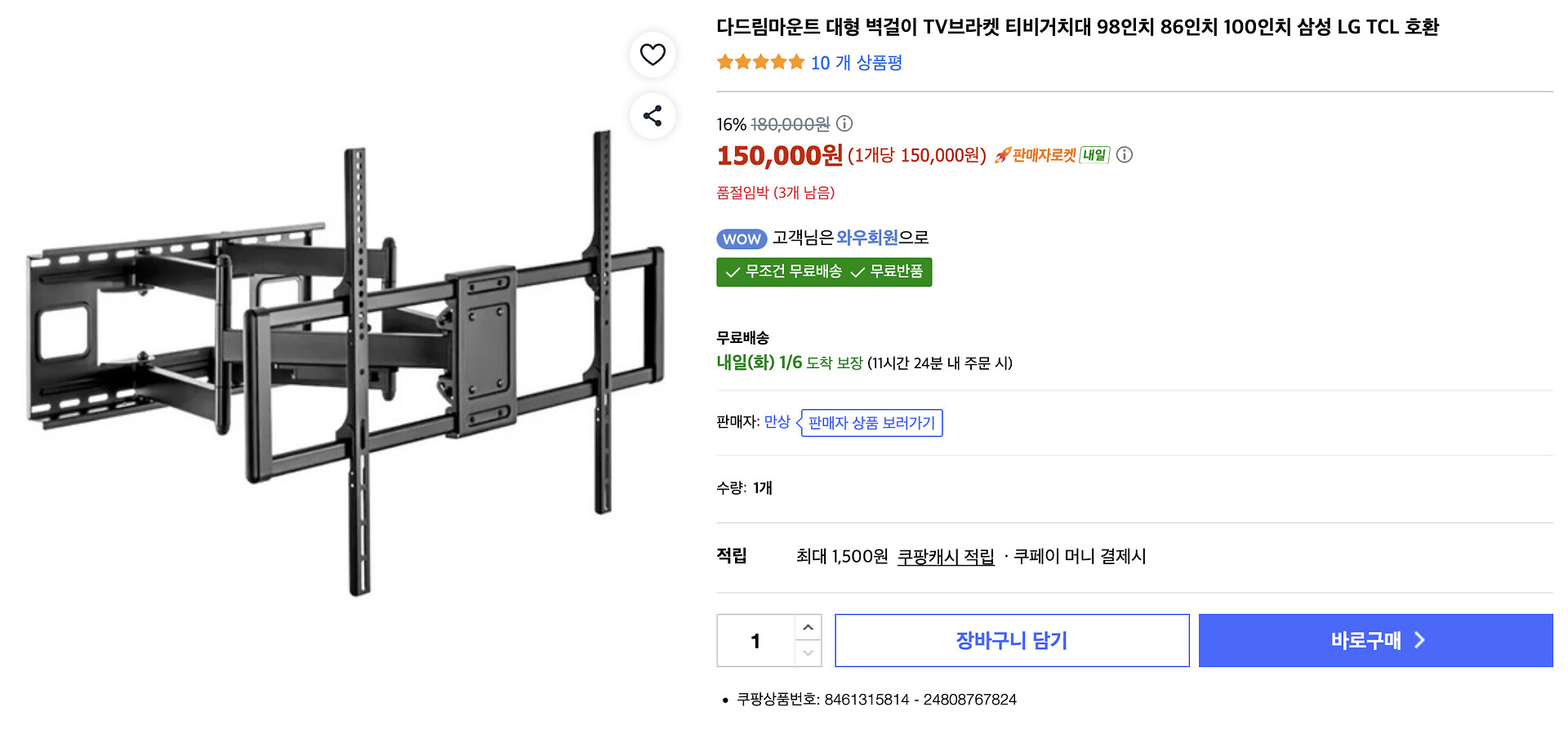The image size is (1568, 734).
Task: Click the TV bracket product image
Action: point(347,363)
